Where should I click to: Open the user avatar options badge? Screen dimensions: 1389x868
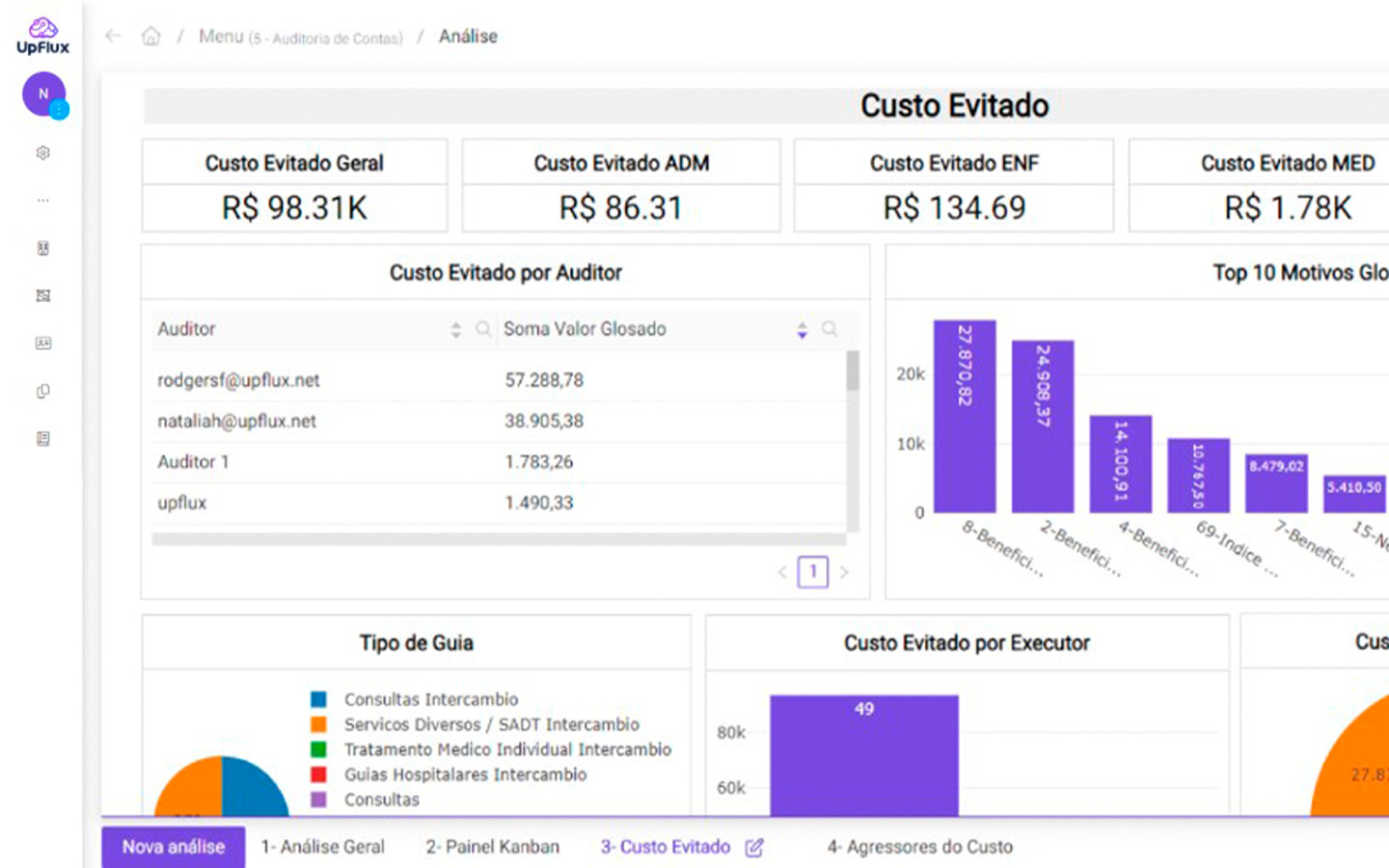(59, 110)
